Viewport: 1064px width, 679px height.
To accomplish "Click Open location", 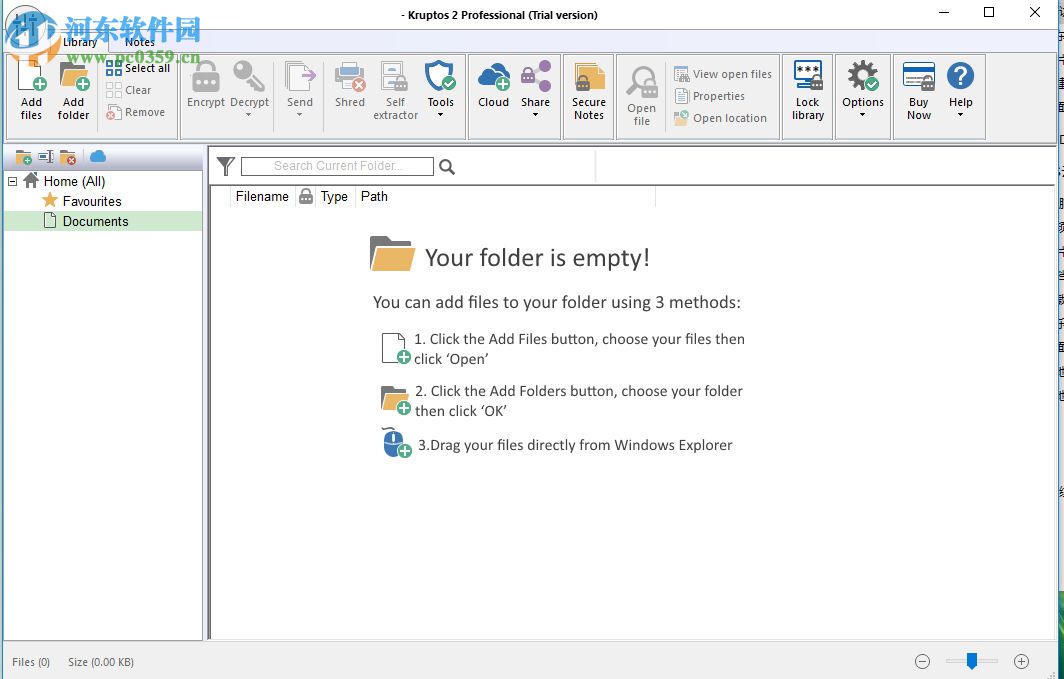I will 720,118.
